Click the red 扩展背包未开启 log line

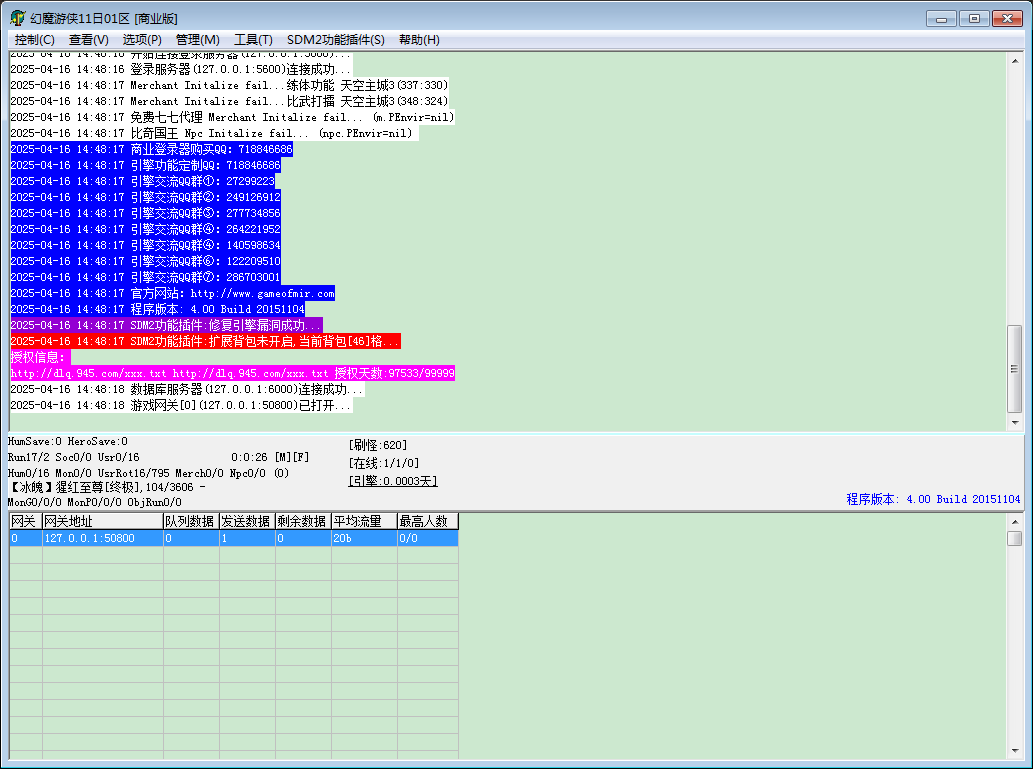point(205,341)
